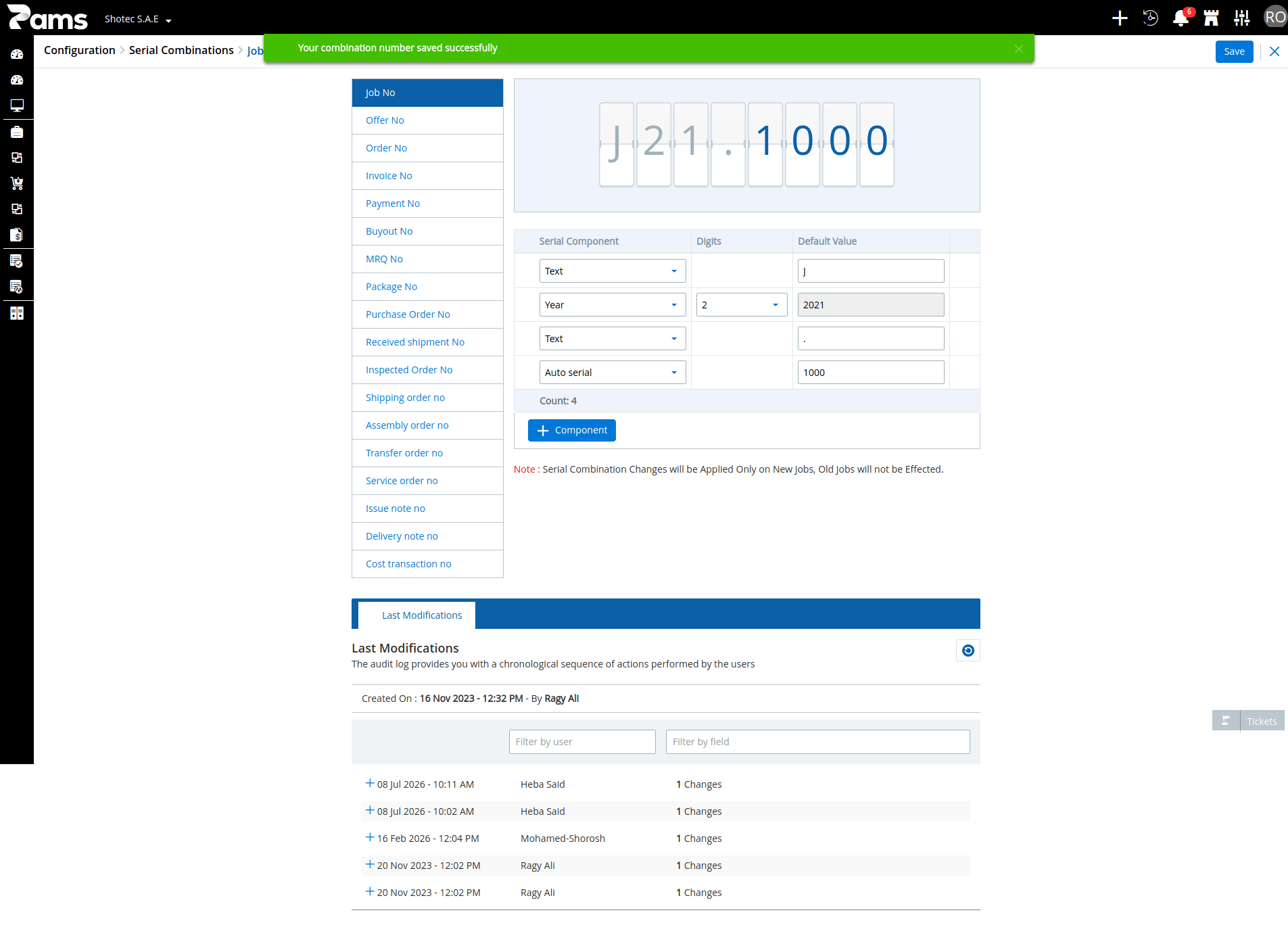
Task: Select Order No in the list
Action: pyautogui.click(x=427, y=148)
